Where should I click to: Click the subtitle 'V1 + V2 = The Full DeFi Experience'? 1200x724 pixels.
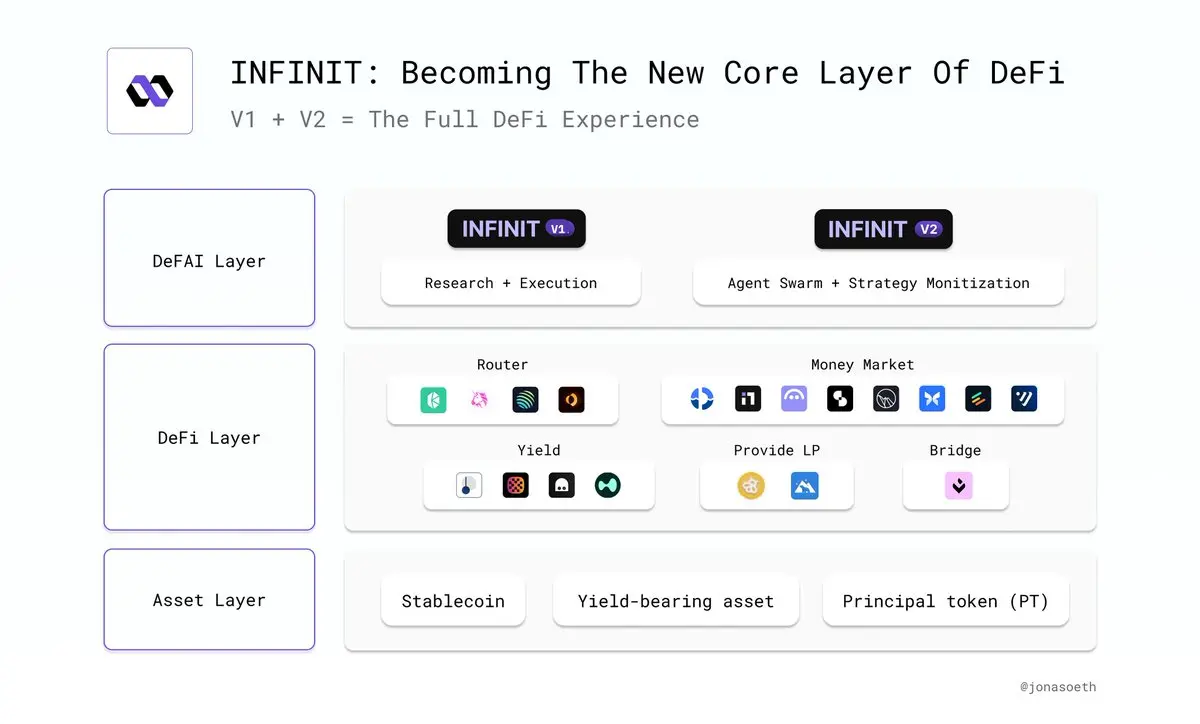[465, 119]
